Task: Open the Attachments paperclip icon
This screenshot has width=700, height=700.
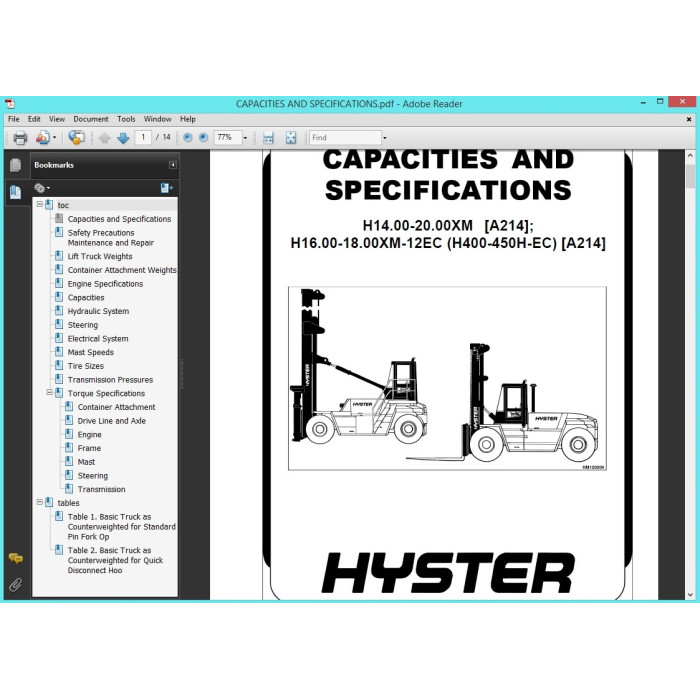Action: [16, 584]
